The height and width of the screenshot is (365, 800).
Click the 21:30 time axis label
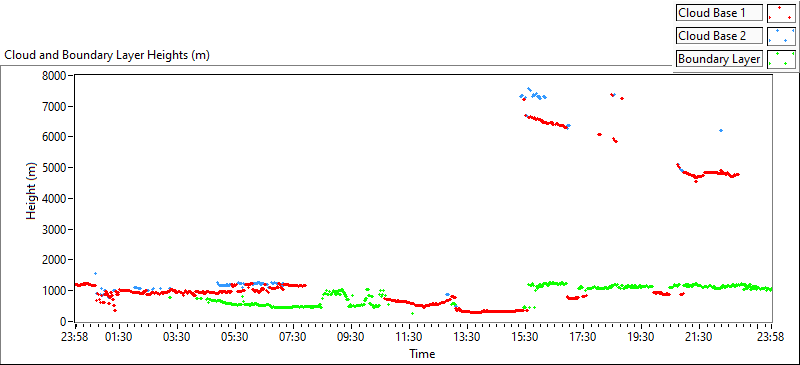[x=699, y=336]
